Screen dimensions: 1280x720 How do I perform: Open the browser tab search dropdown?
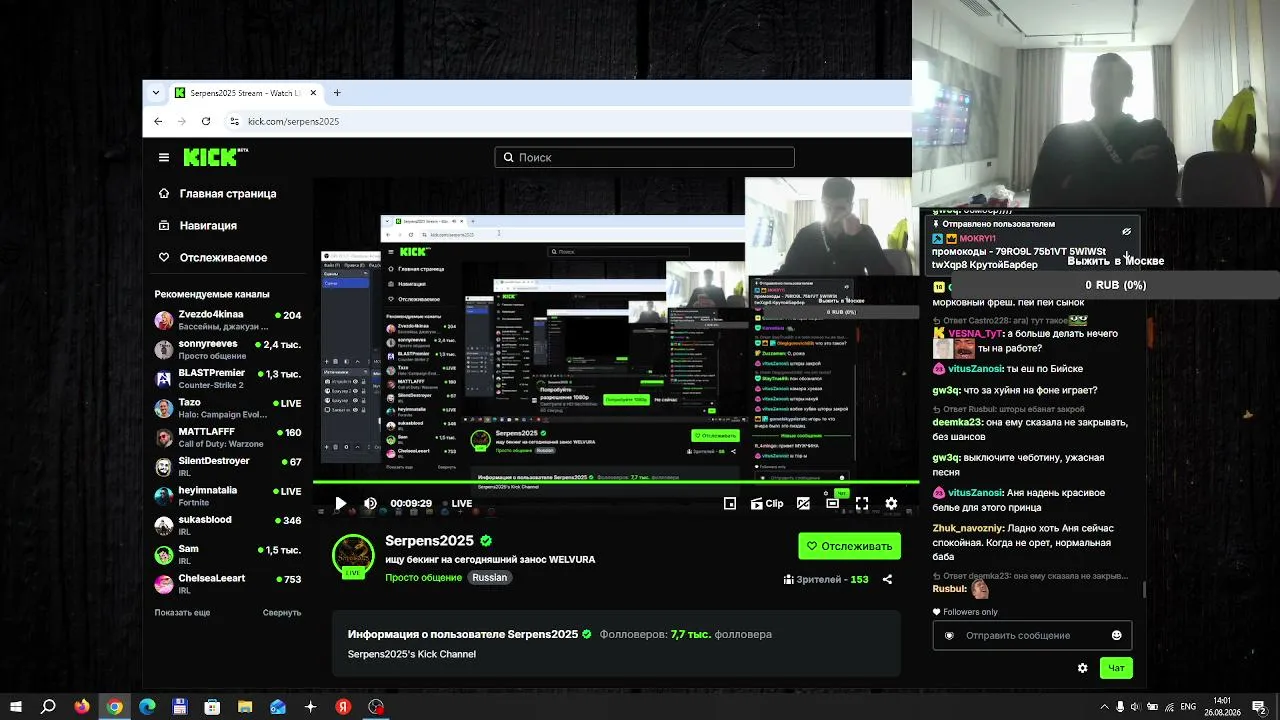point(155,93)
